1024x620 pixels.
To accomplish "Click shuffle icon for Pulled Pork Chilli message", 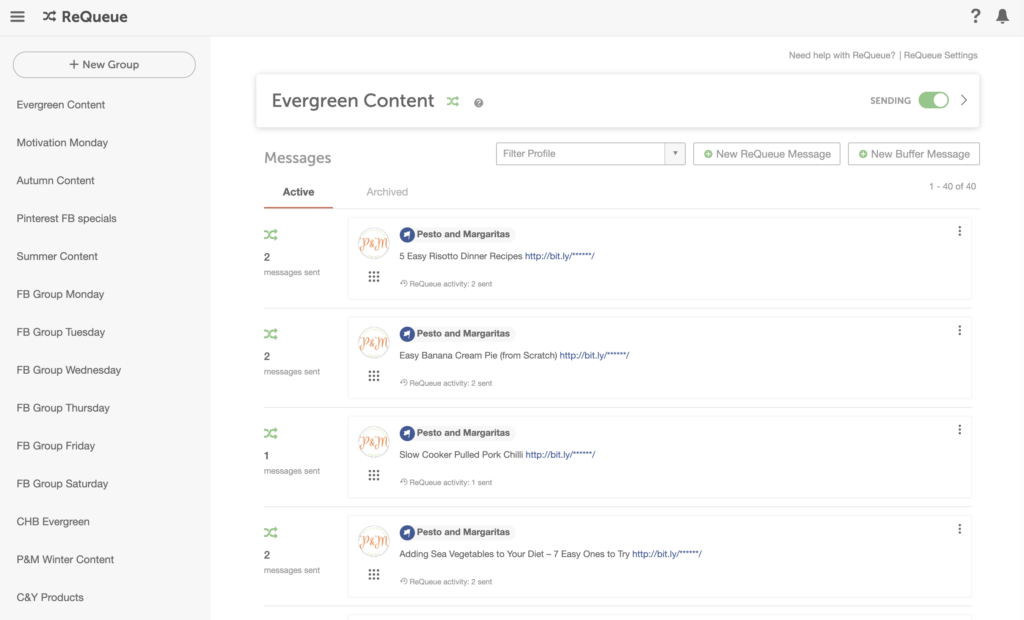I will [270, 433].
